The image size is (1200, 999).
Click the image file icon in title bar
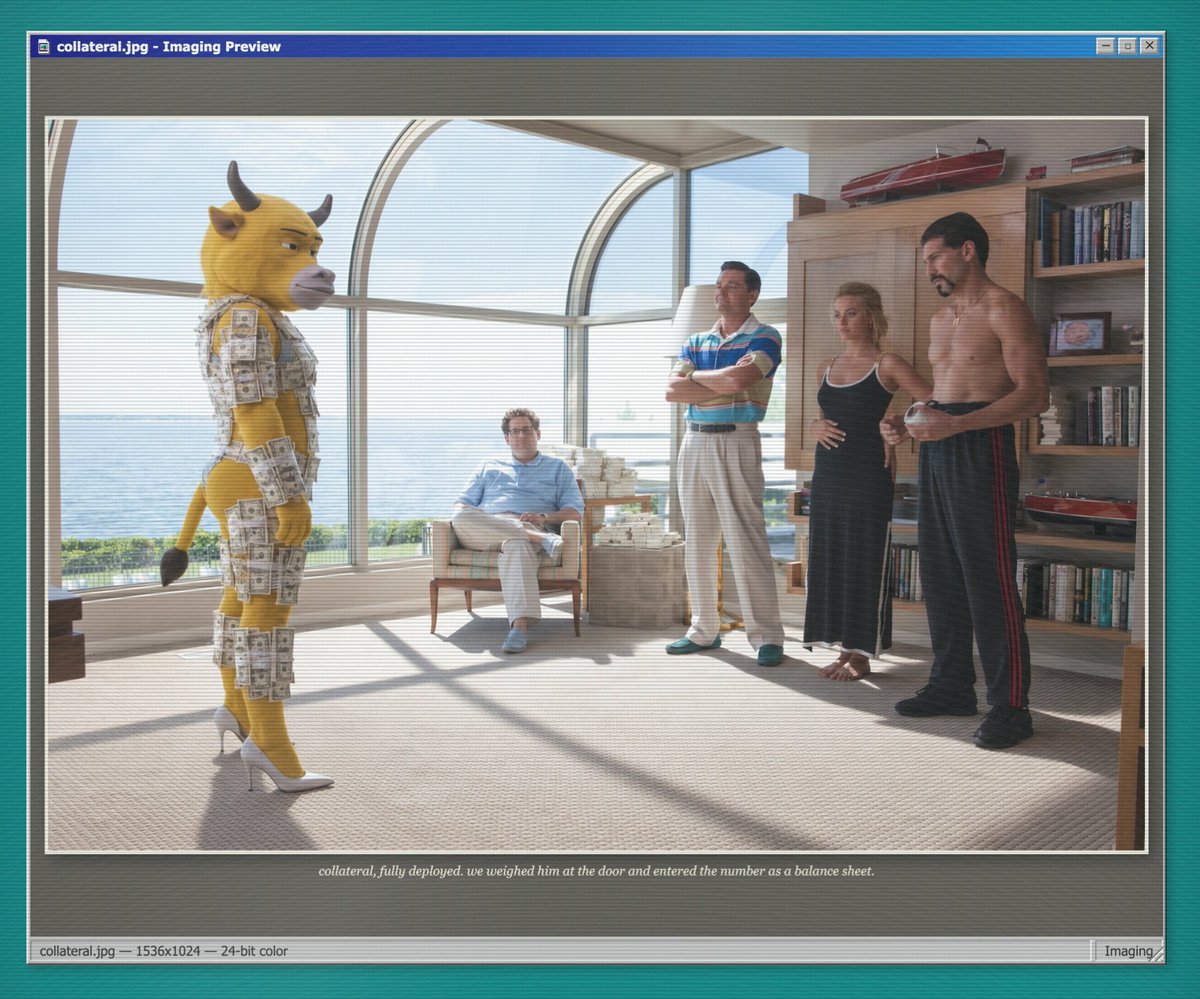(x=44, y=46)
